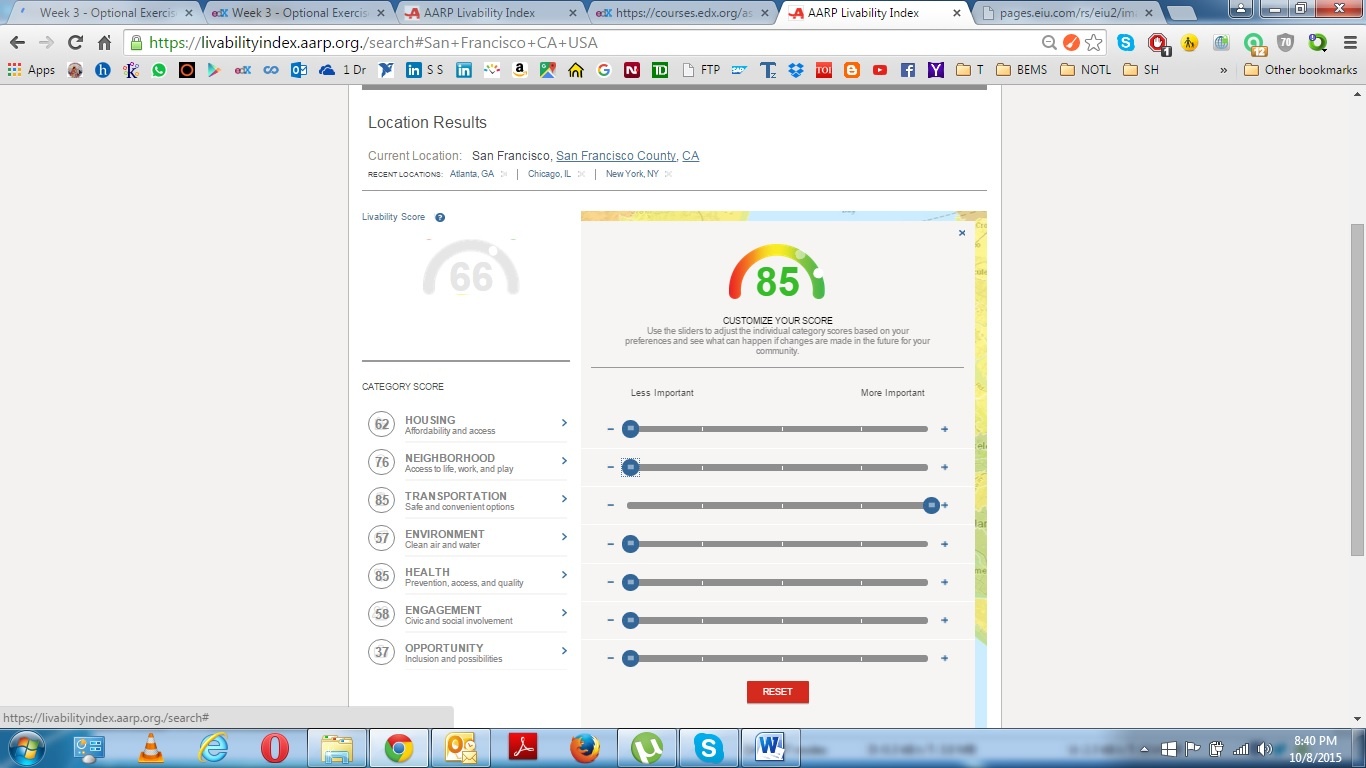Image resolution: width=1366 pixels, height=768 pixels.
Task: Decrease Transportation importance with minus button
Action: tap(610, 505)
